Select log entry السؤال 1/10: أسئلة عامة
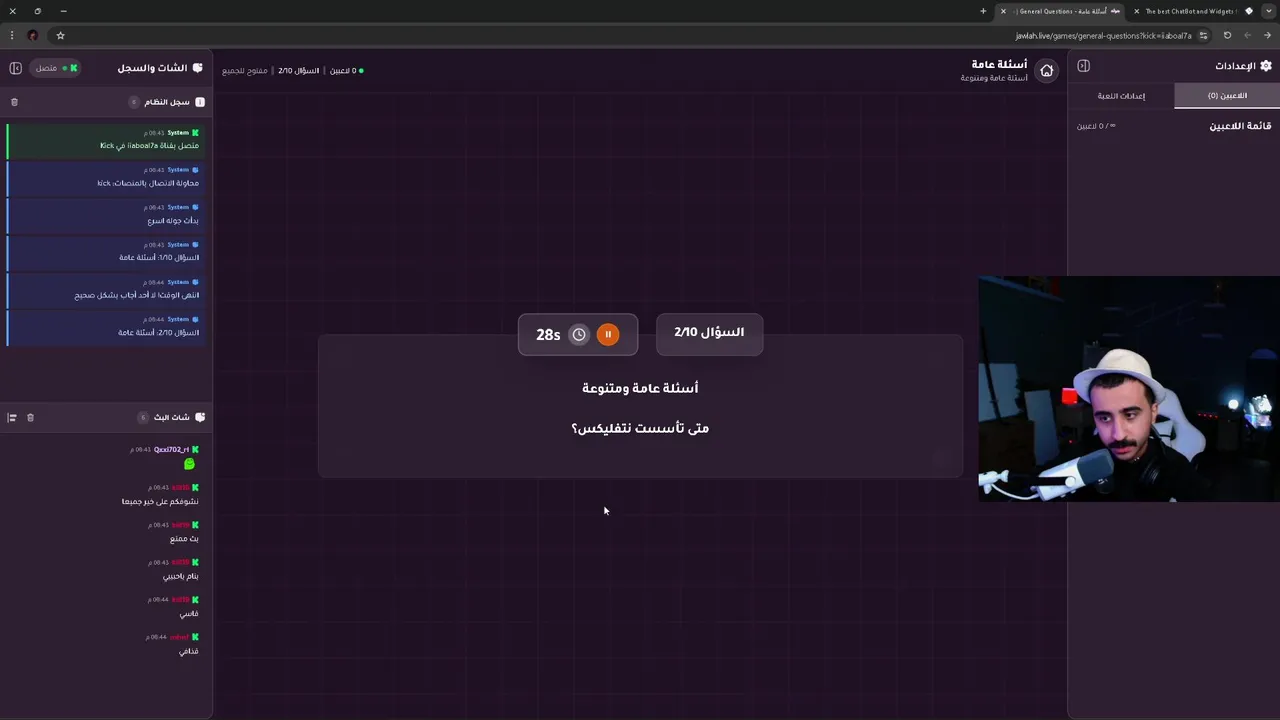 click(106, 252)
